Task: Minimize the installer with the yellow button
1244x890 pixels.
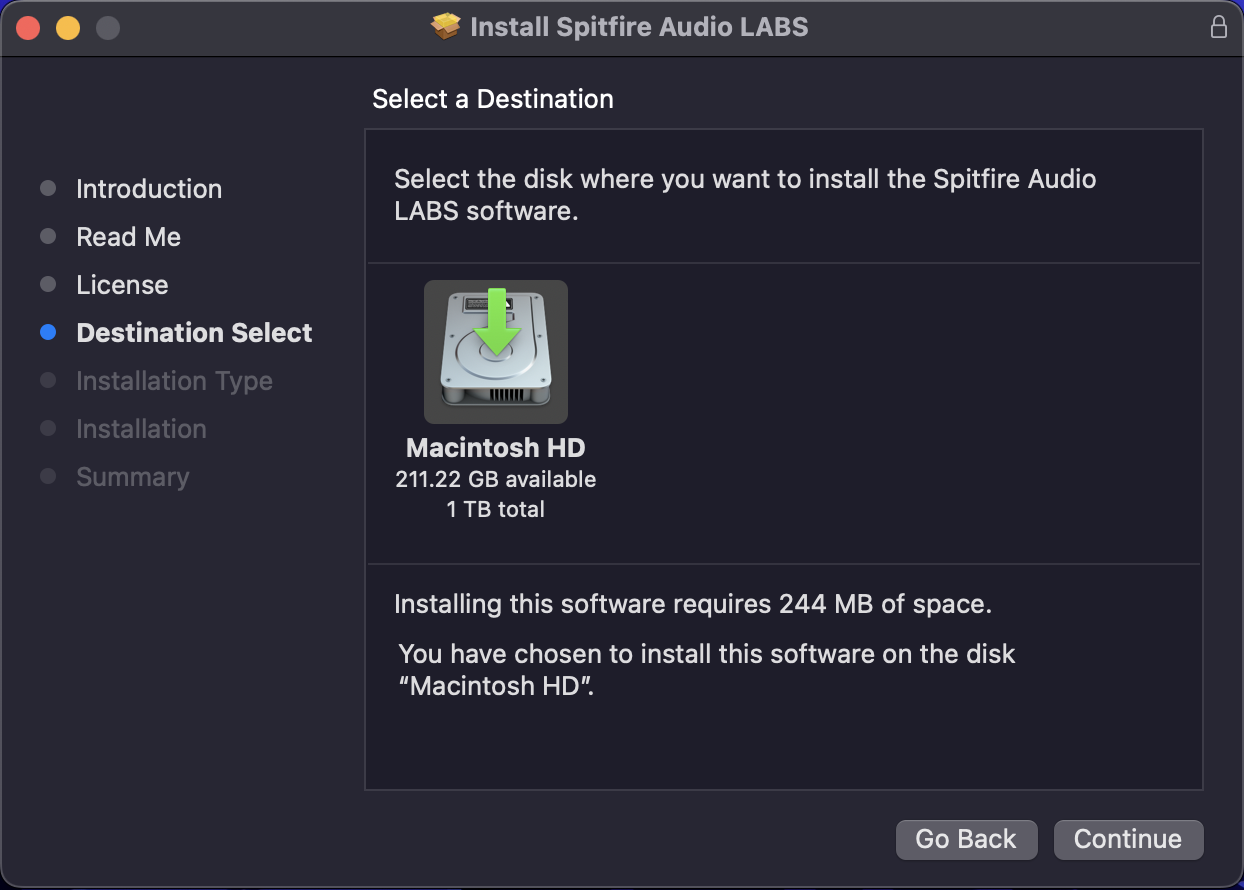Action: 68,28
